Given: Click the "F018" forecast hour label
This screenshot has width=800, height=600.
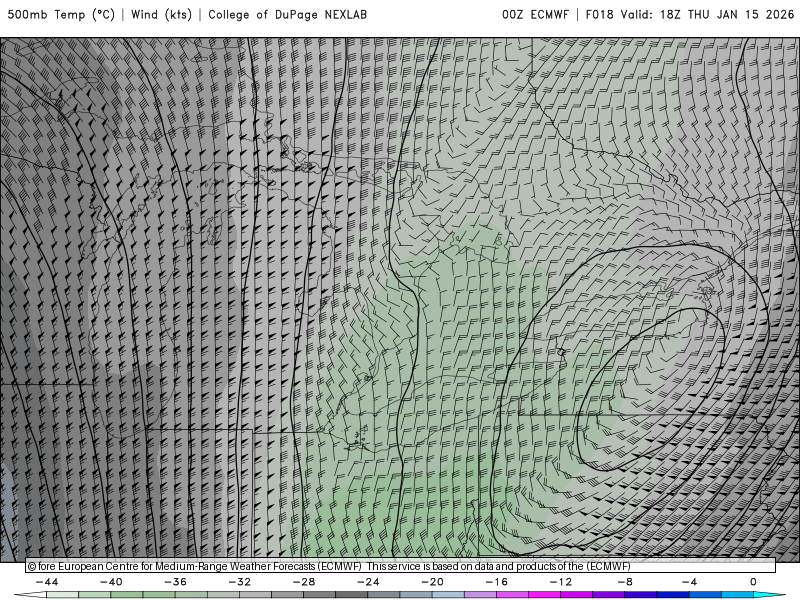Looking at the screenshot, I should pos(599,15).
